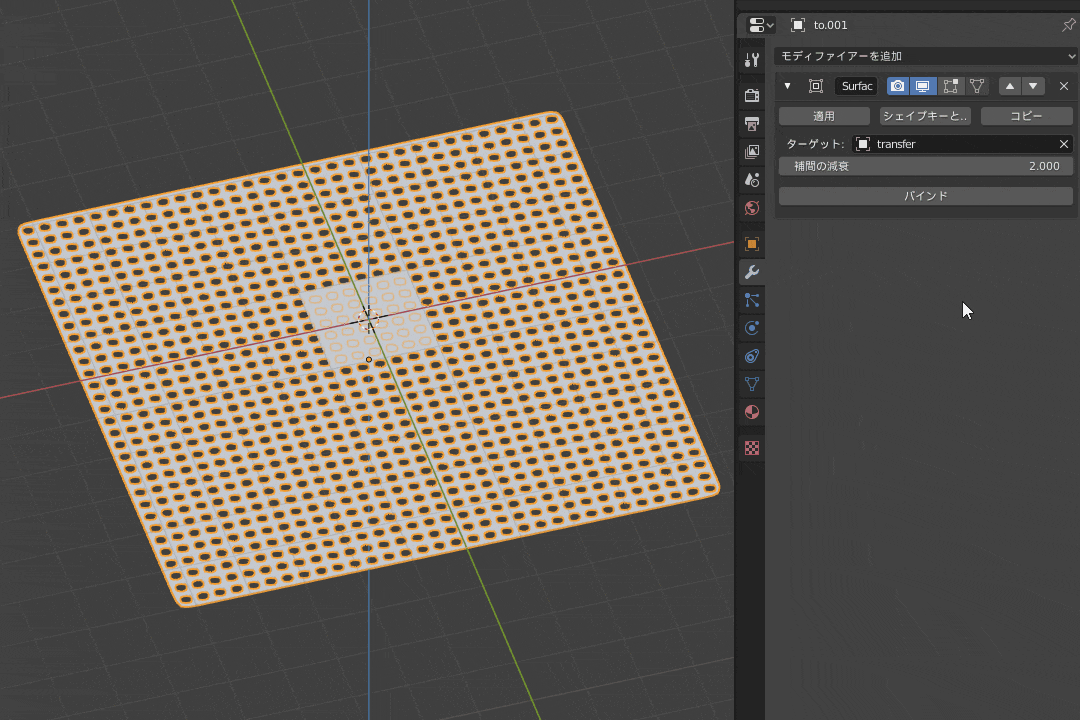
Task: Toggle modifier render visibility camera icon
Action: point(897,86)
